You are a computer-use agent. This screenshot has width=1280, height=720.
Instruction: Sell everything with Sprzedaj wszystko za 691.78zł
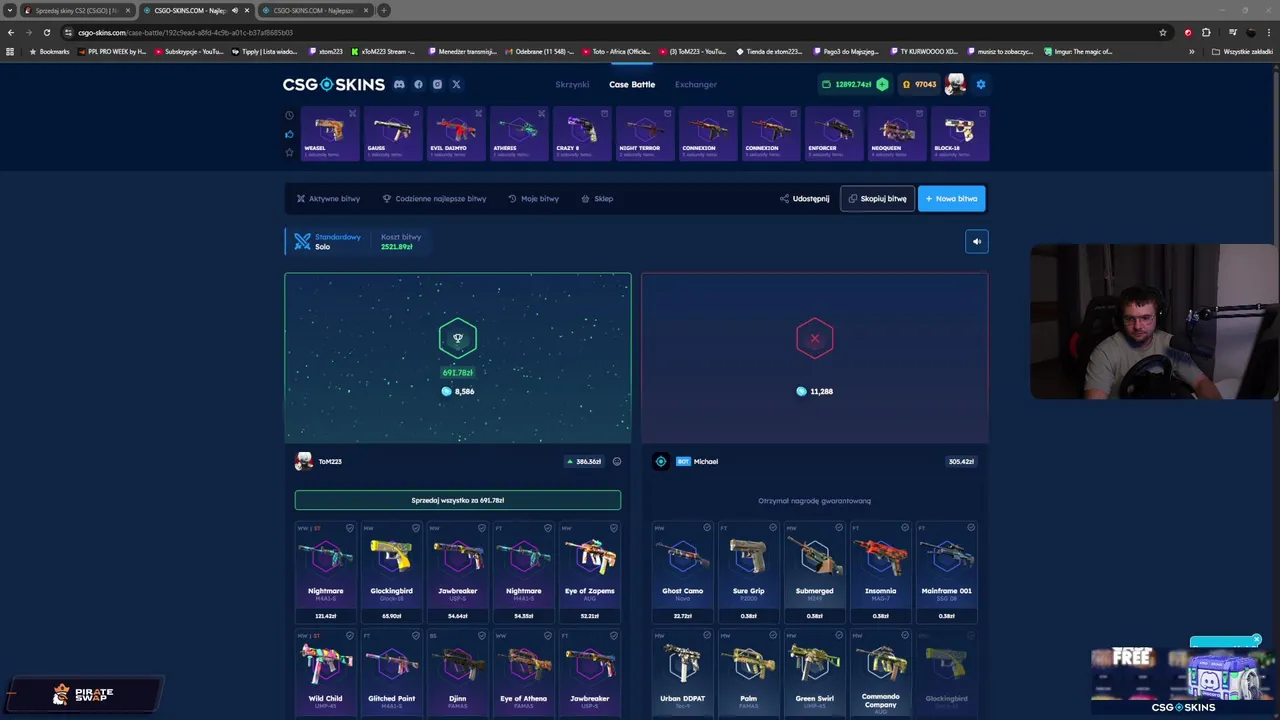(x=457, y=500)
